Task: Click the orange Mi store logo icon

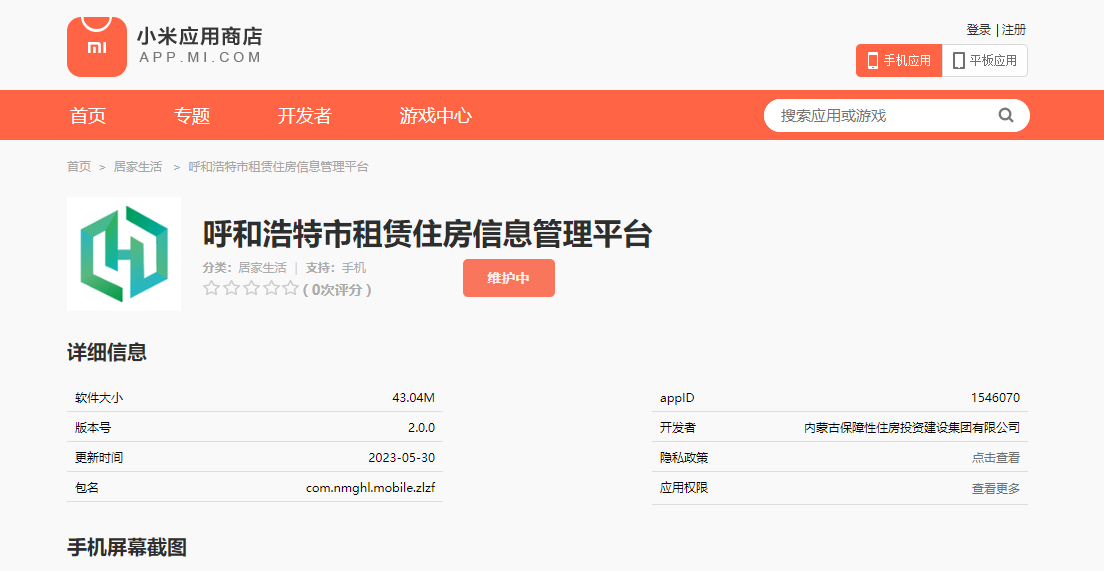Action: (x=97, y=46)
